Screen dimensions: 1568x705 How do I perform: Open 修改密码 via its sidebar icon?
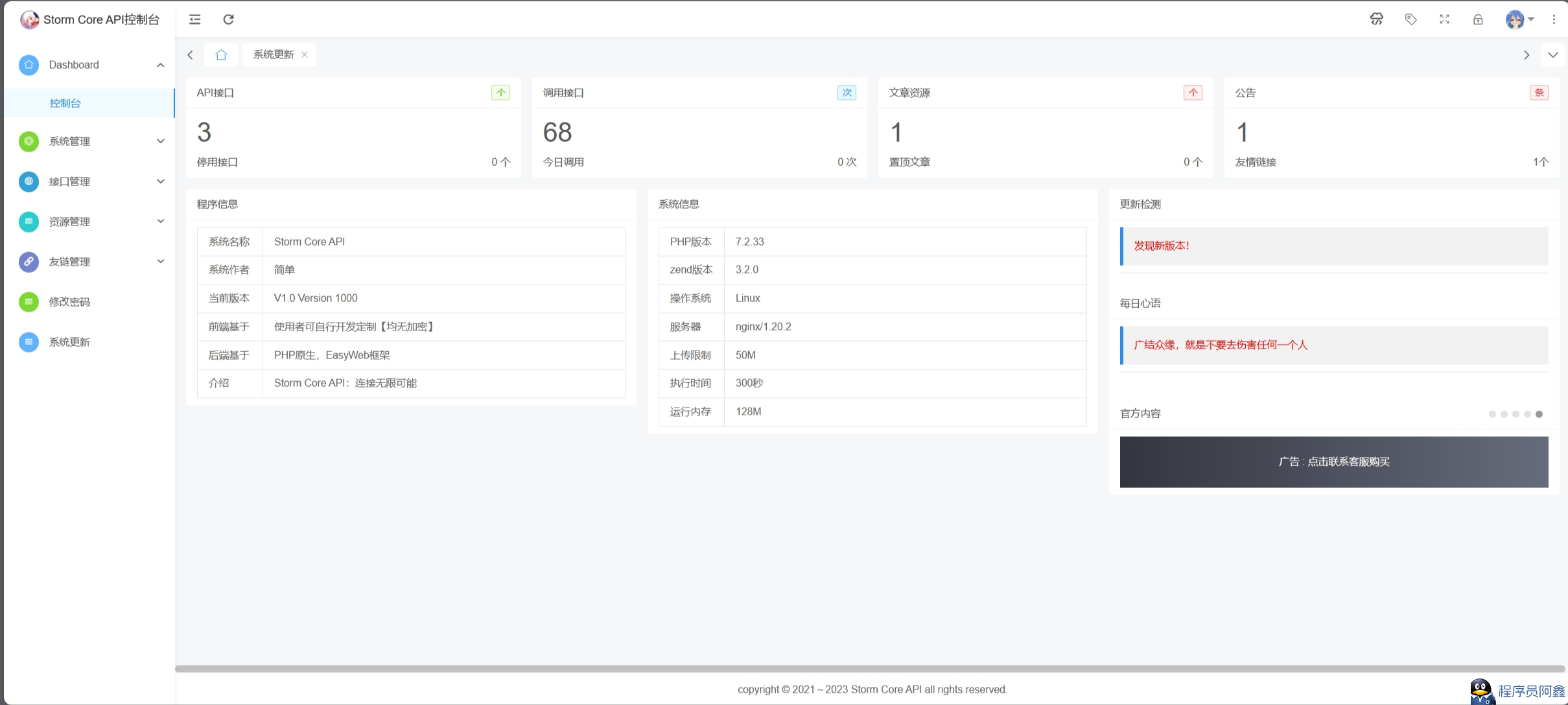pyautogui.click(x=28, y=302)
